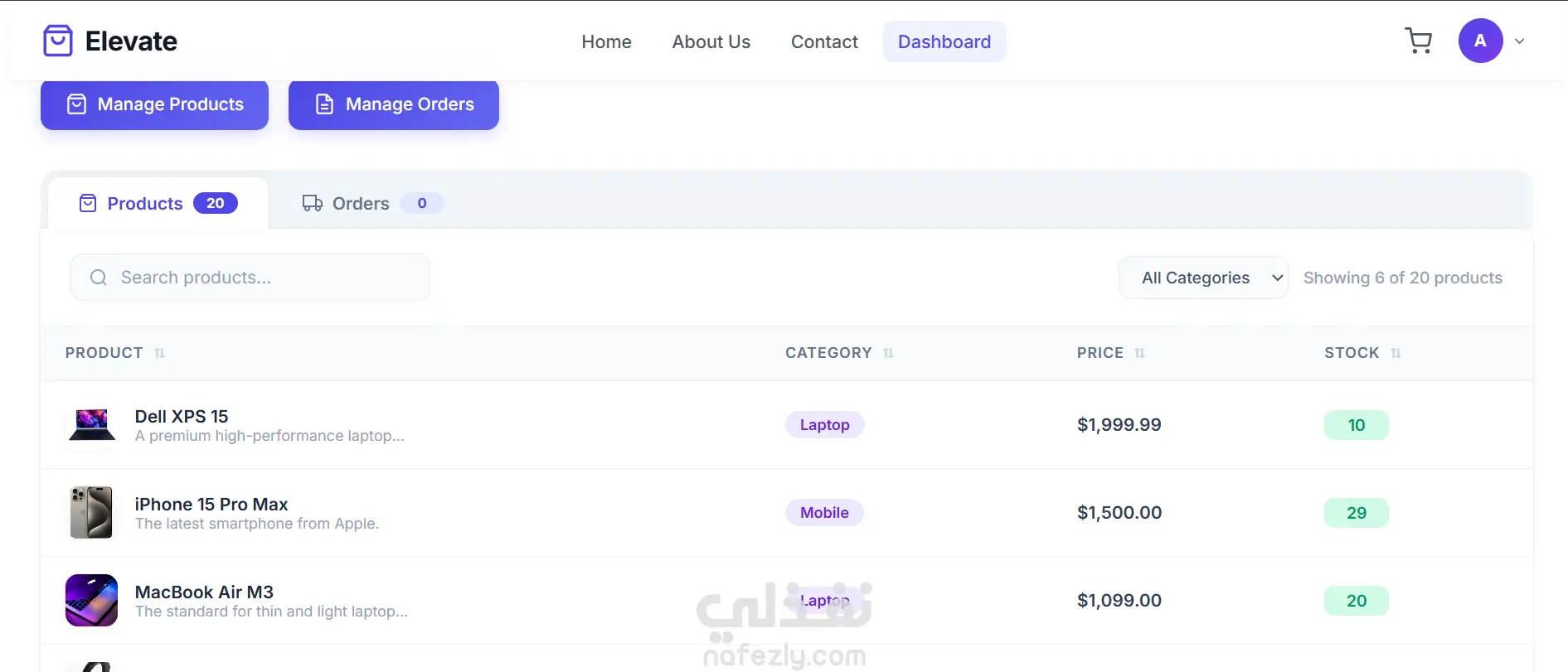Open the Dell XPS 15 thumbnail
Image resolution: width=1568 pixels, height=672 pixels.
[91, 425]
